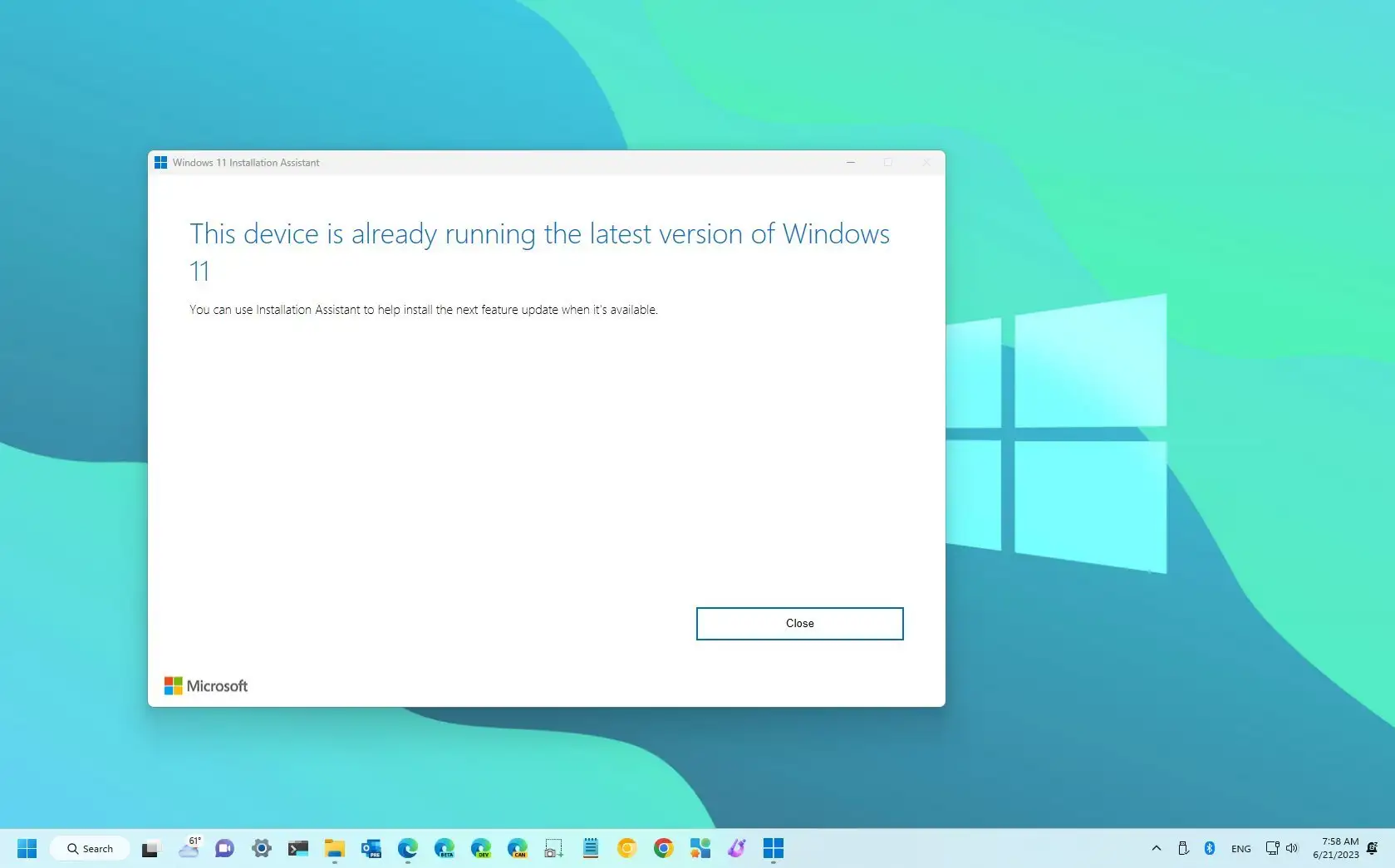Screen dimensions: 1395x868
Task: Click the Microsoft logo in the dialog
Action: (x=205, y=685)
